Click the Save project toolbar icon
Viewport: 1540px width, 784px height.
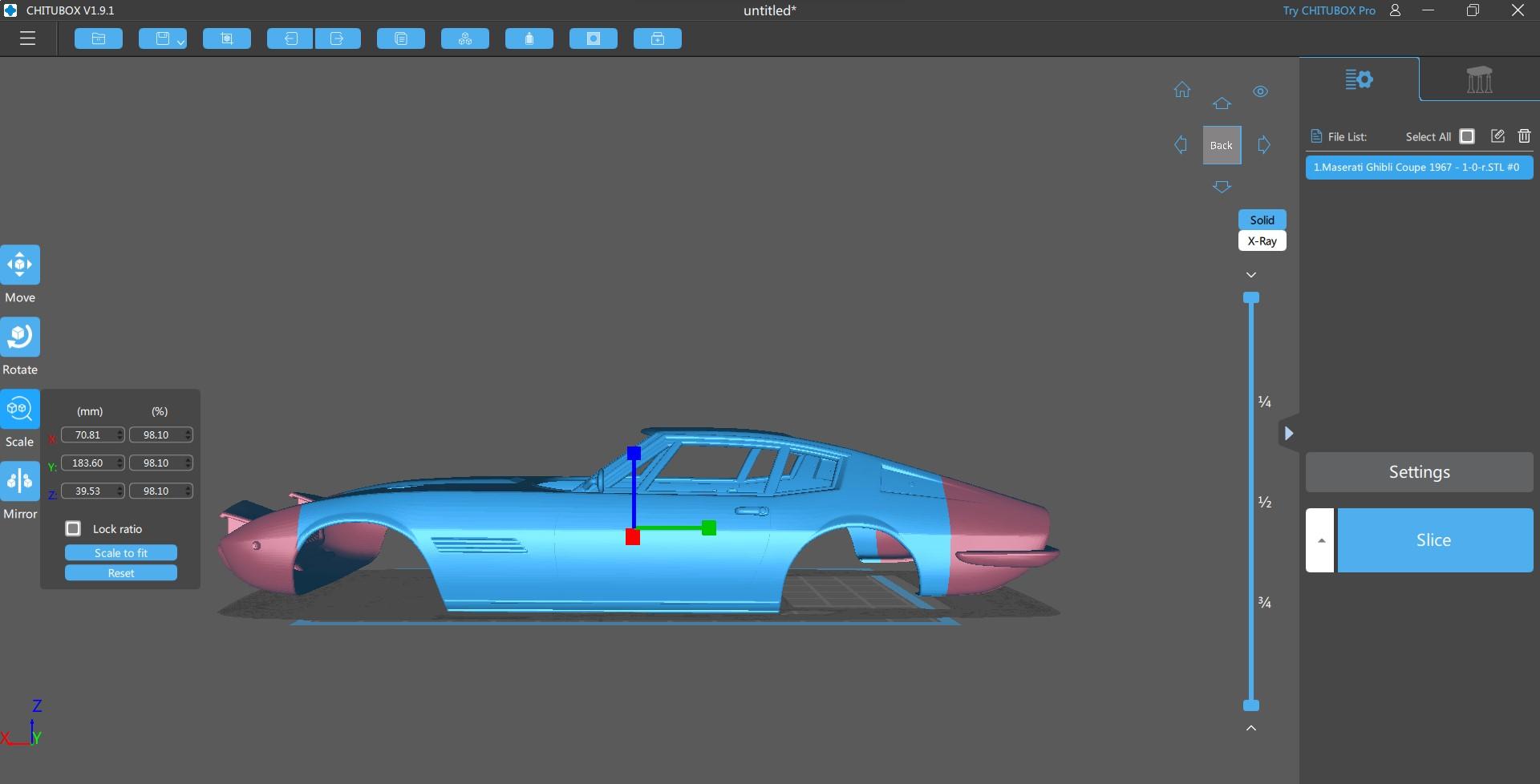click(162, 38)
